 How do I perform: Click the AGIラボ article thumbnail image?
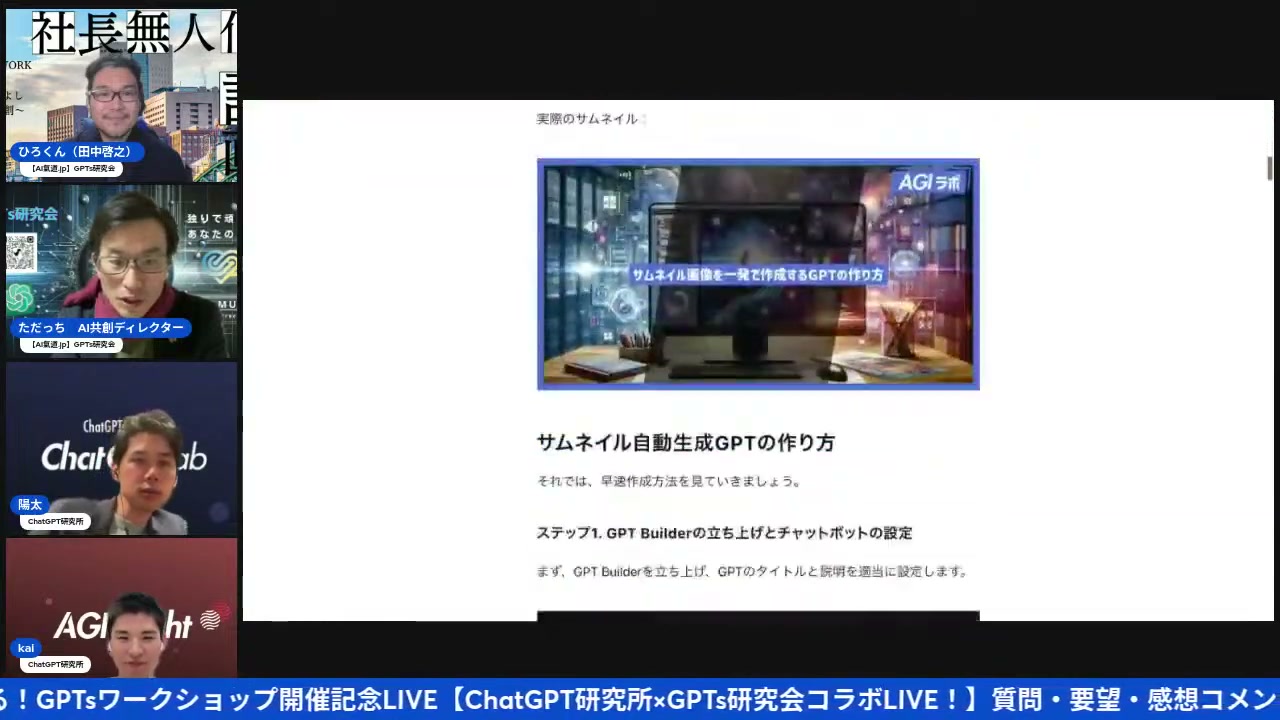[x=758, y=274]
